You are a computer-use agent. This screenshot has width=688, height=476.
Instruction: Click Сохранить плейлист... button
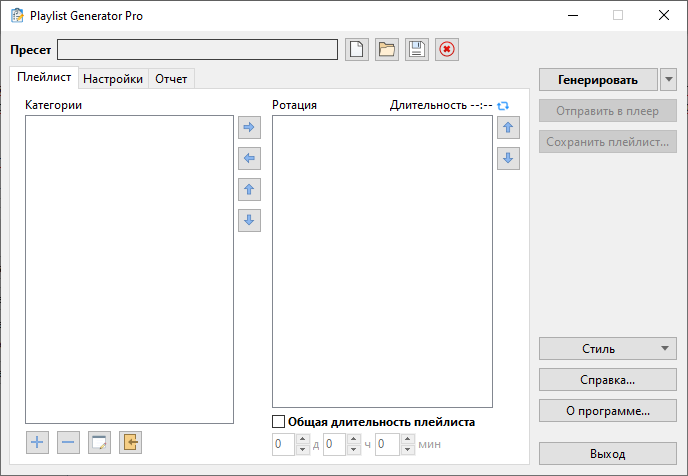tap(608, 142)
